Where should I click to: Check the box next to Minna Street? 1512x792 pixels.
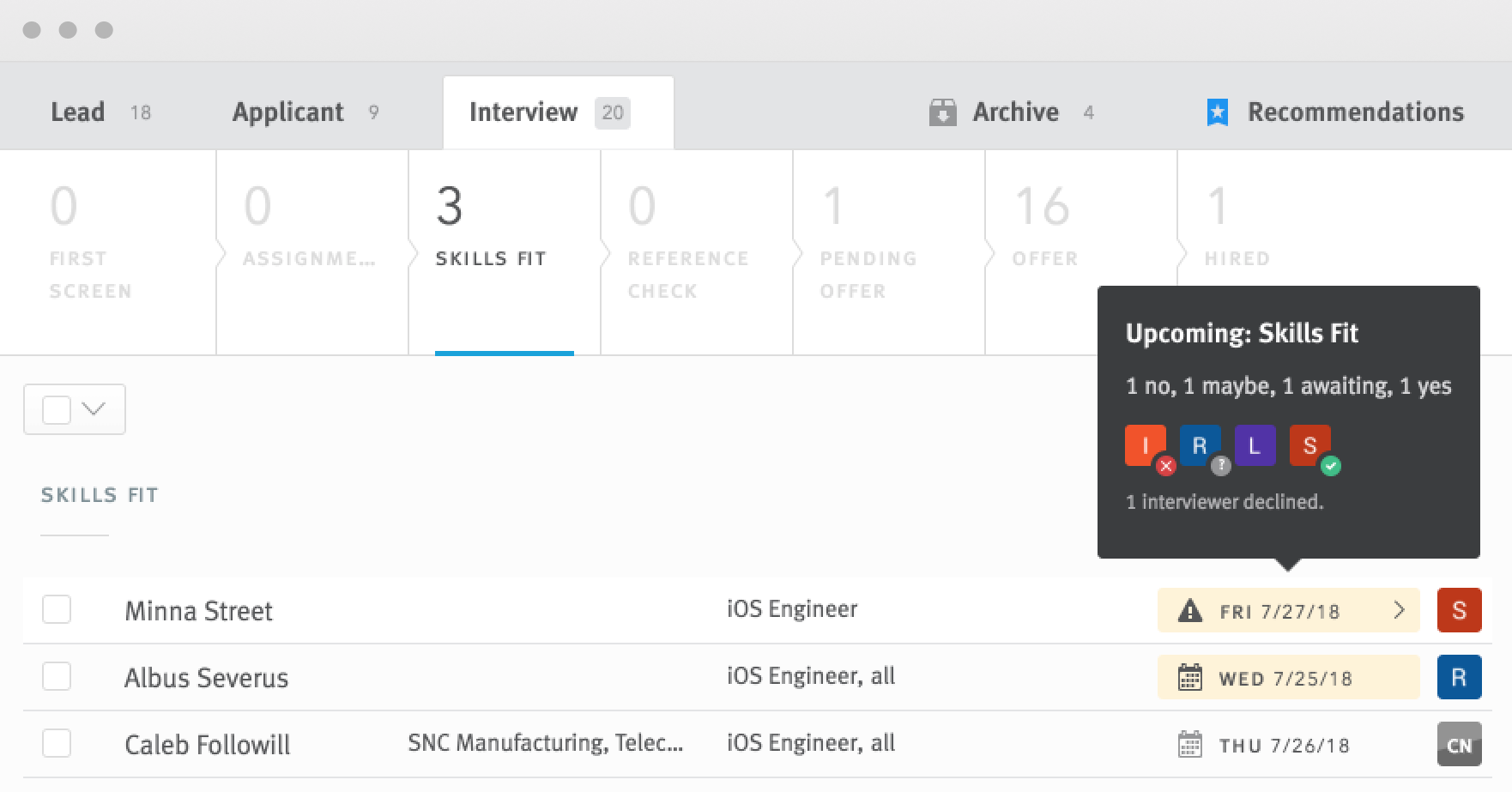click(x=57, y=610)
